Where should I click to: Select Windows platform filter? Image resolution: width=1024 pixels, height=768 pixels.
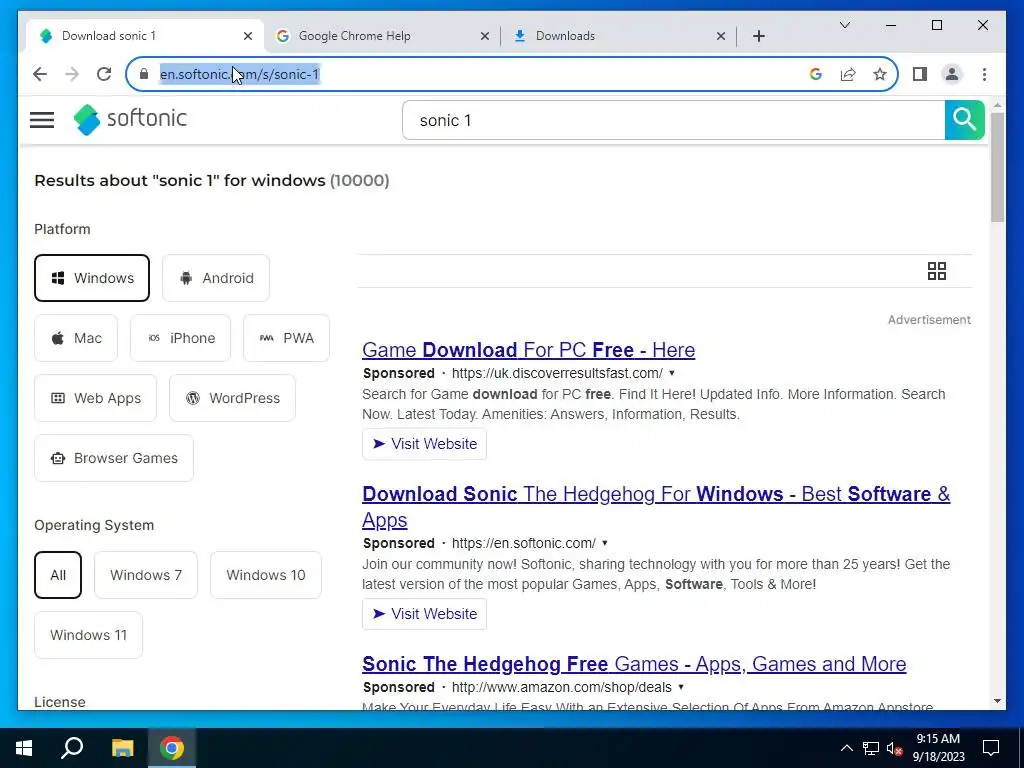coord(92,278)
